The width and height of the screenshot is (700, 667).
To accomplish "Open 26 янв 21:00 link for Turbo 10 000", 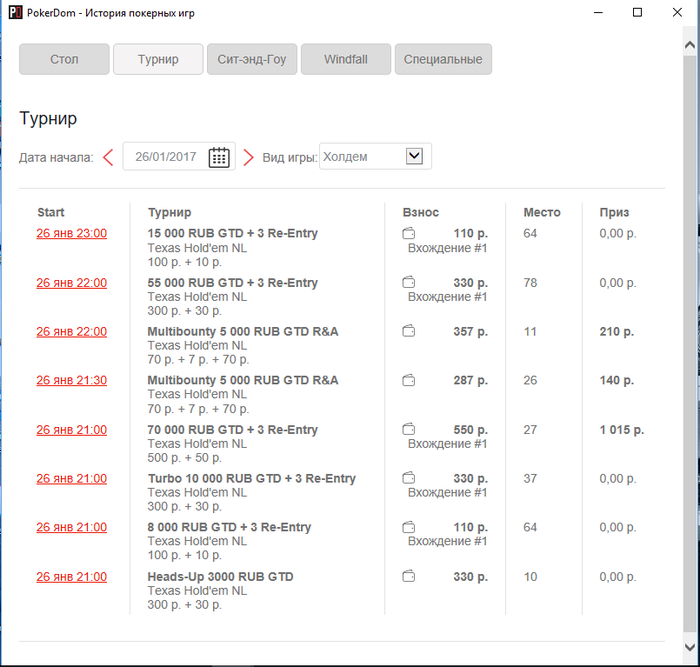I will tap(71, 479).
